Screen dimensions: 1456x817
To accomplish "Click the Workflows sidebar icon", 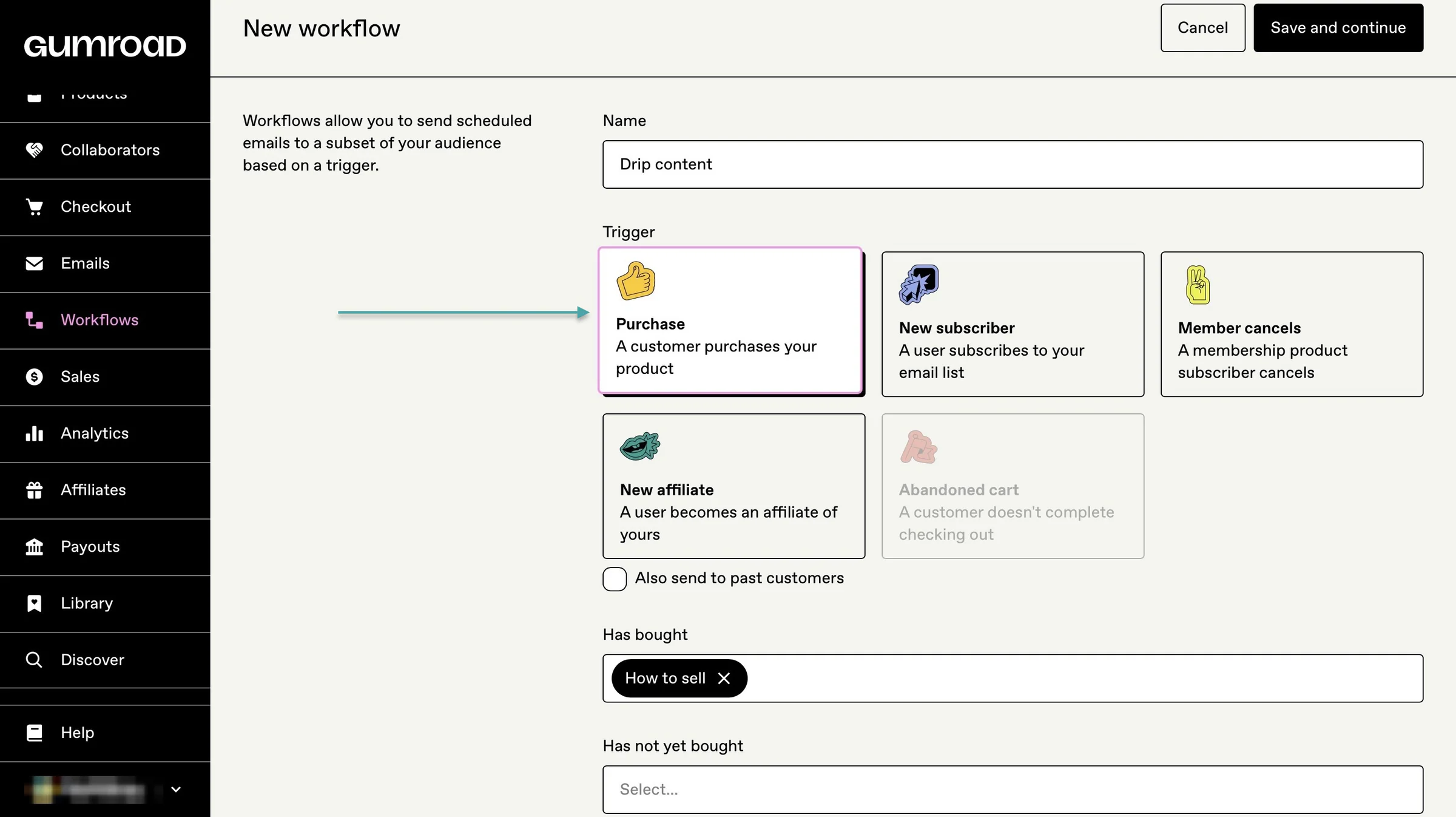I will (35, 320).
